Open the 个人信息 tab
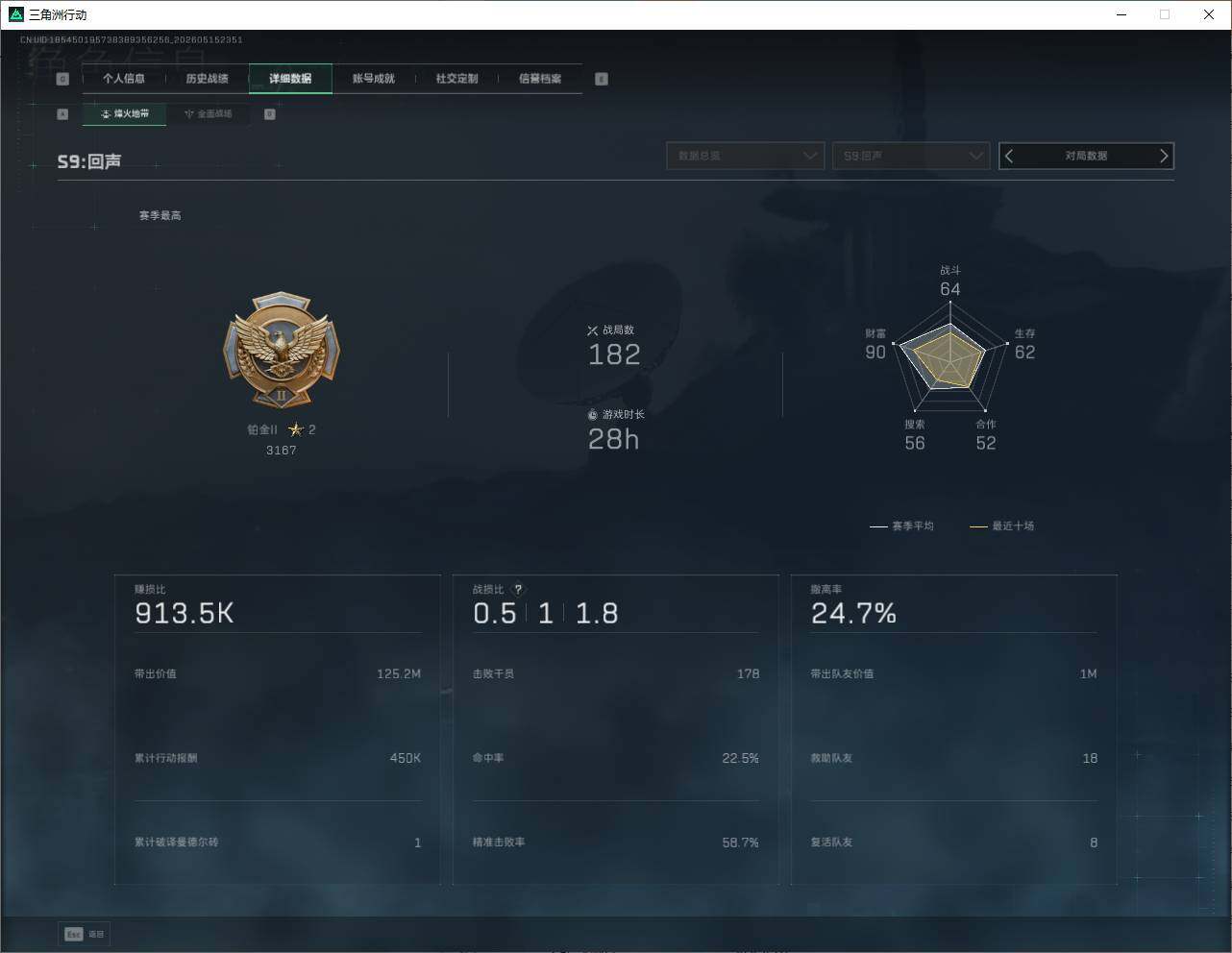The height and width of the screenshot is (953, 1232). pyautogui.click(x=124, y=79)
